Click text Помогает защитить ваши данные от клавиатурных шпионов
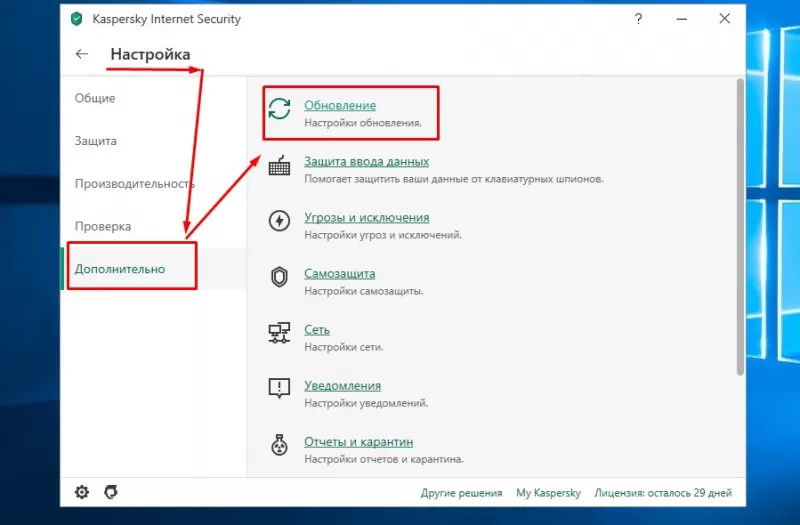The width and height of the screenshot is (800, 525). click(454, 179)
